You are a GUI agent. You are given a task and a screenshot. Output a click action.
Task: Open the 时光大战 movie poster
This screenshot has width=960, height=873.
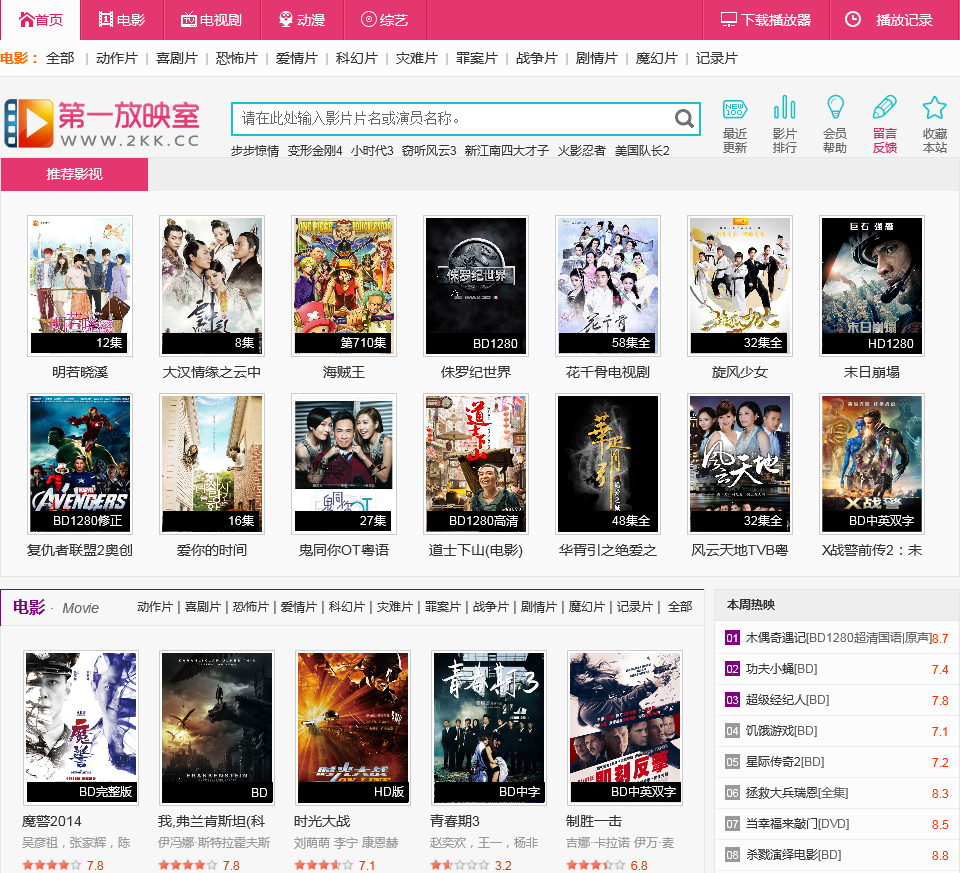(x=353, y=727)
